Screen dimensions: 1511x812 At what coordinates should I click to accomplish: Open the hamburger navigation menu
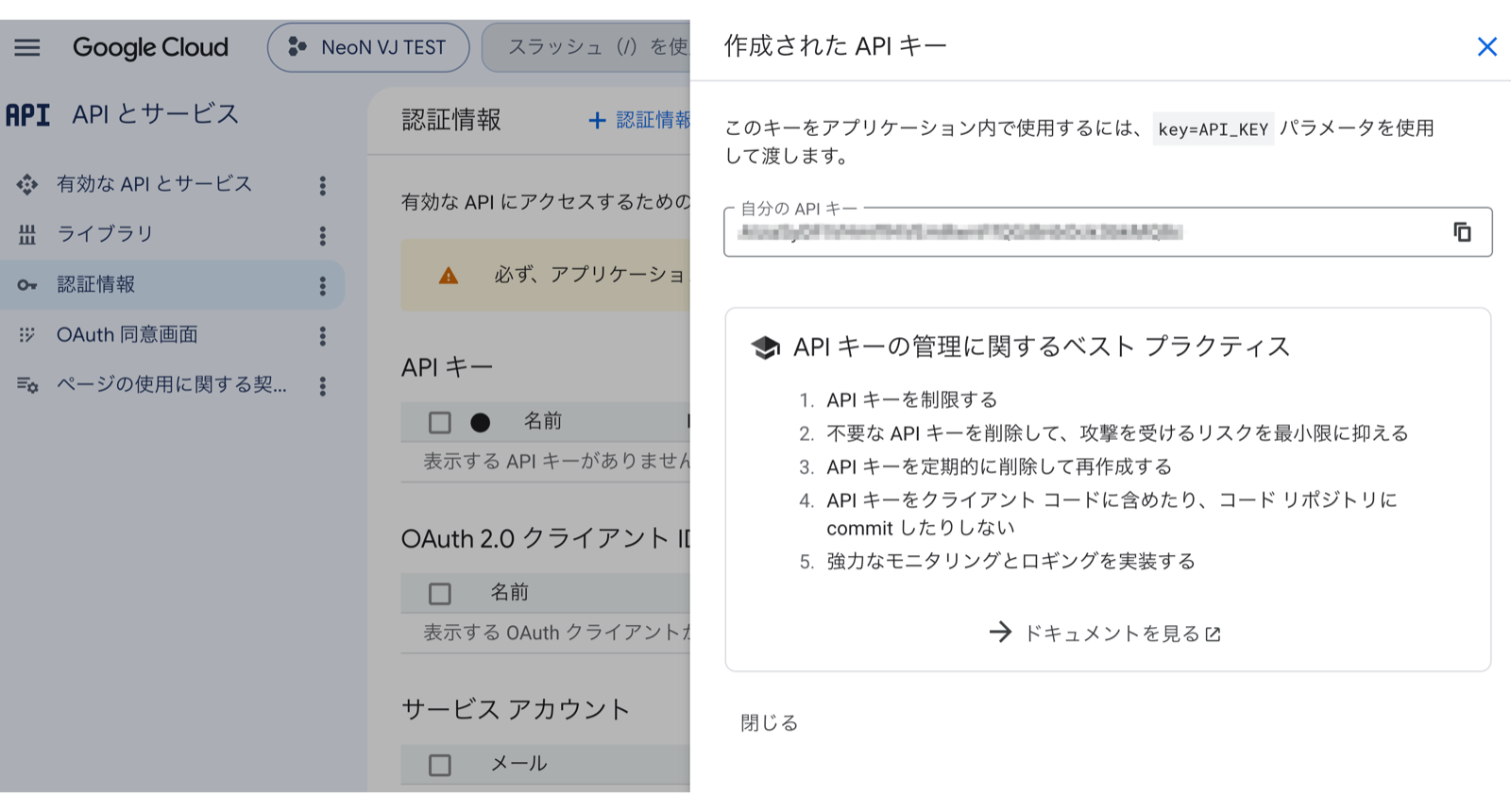click(27, 47)
